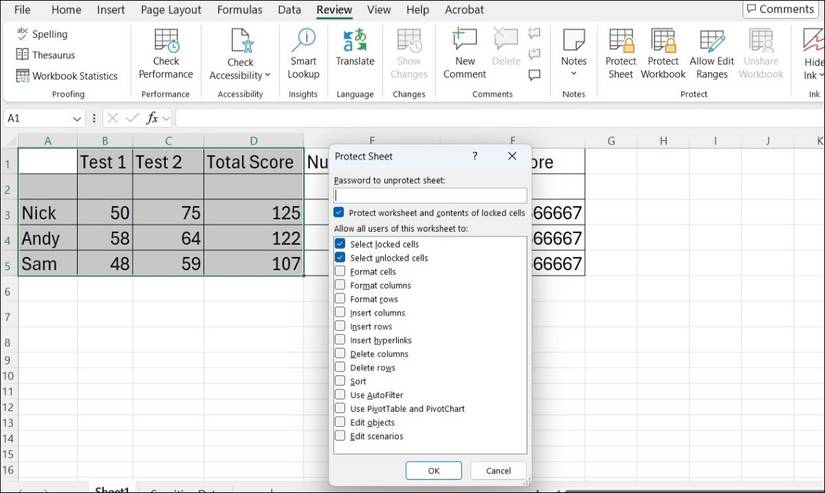Click the Show Changes icon
825x493 pixels.
[409, 41]
